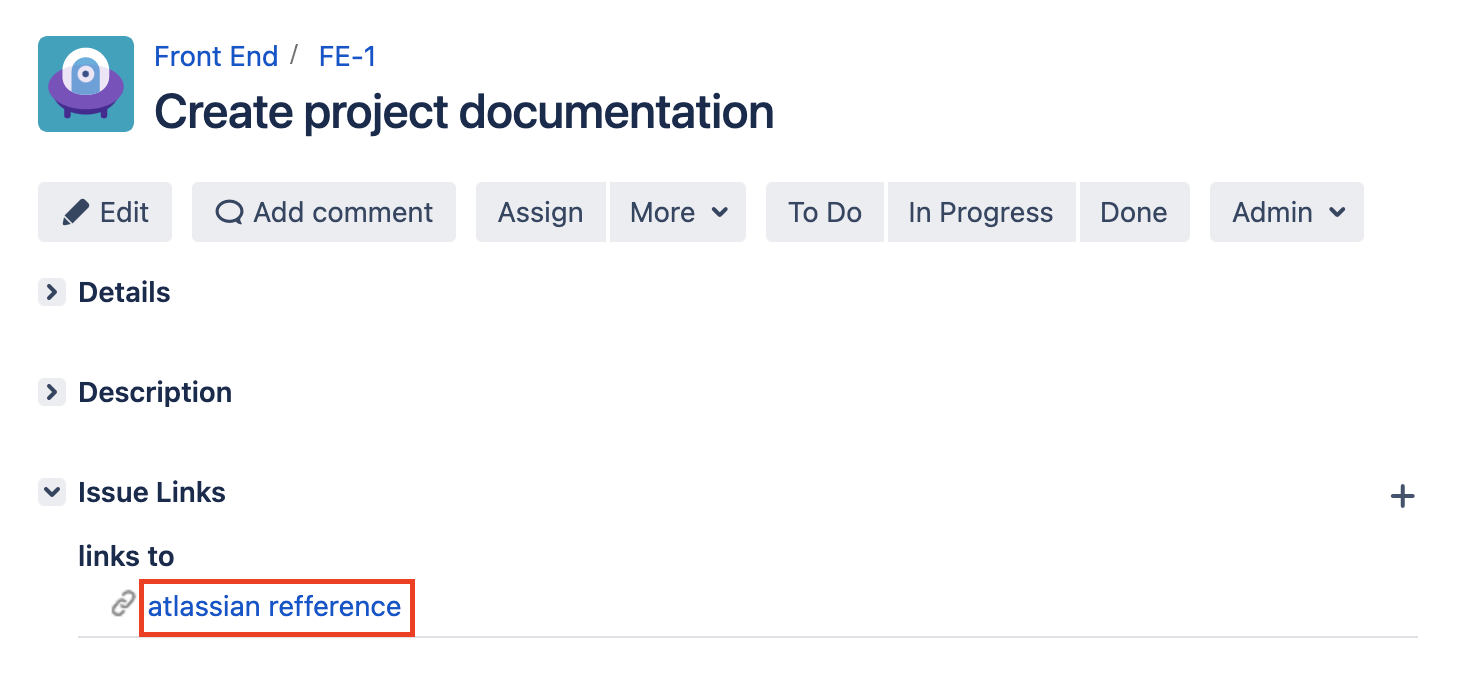1462x694 pixels.
Task: Open the Front End project breadcrumb link
Action: (216, 56)
